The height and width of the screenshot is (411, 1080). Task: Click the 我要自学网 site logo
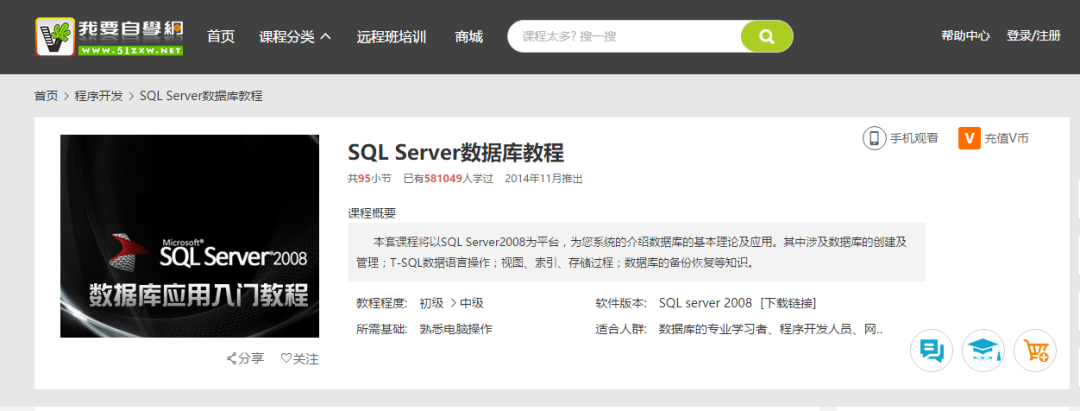pyautogui.click(x=110, y=36)
